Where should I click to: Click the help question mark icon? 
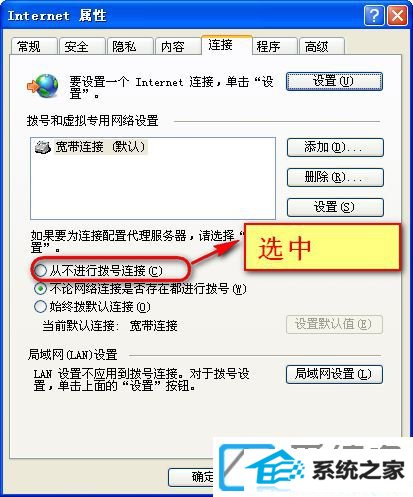(374, 15)
